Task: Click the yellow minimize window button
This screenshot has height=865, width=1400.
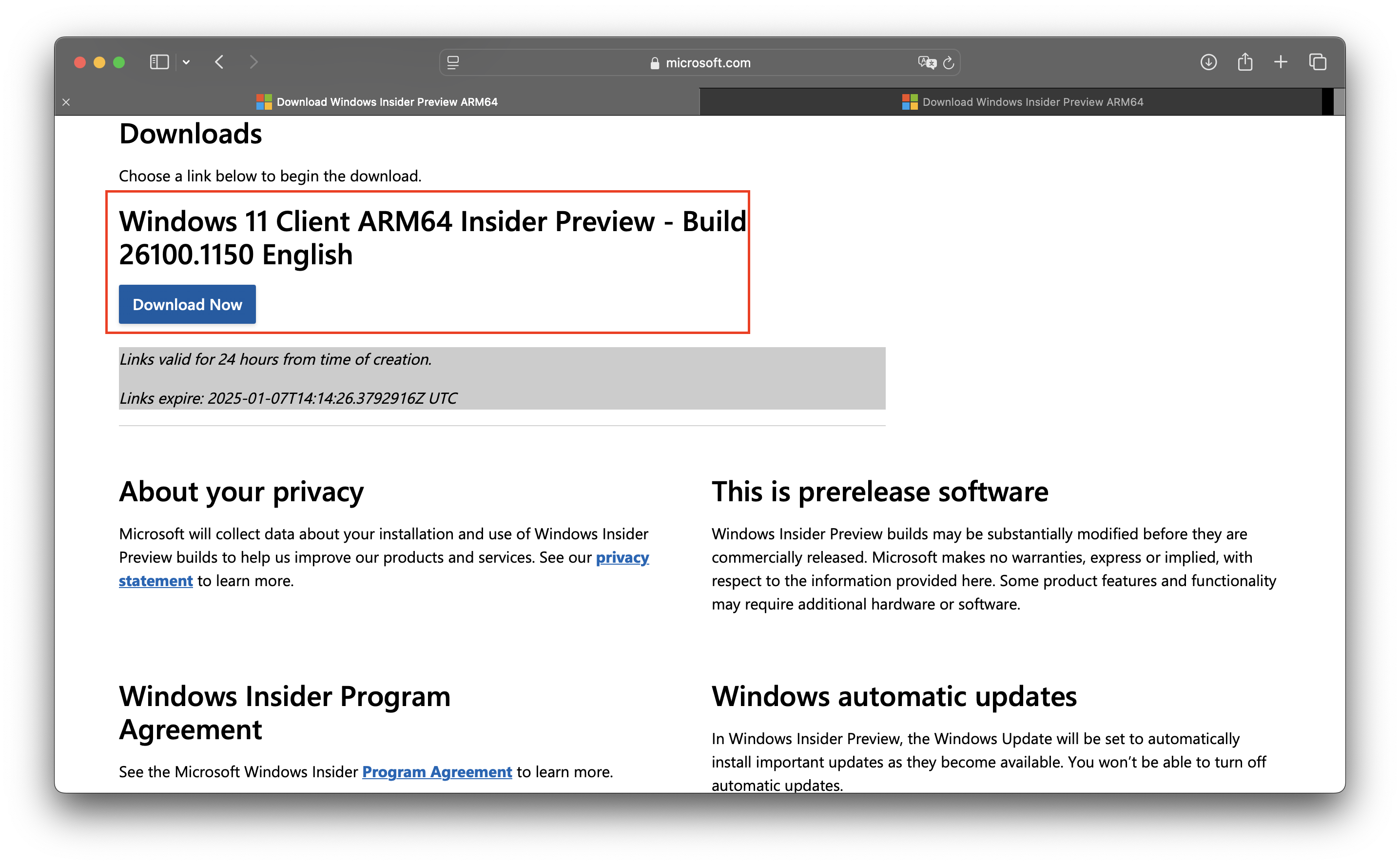Action: point(99,62)
